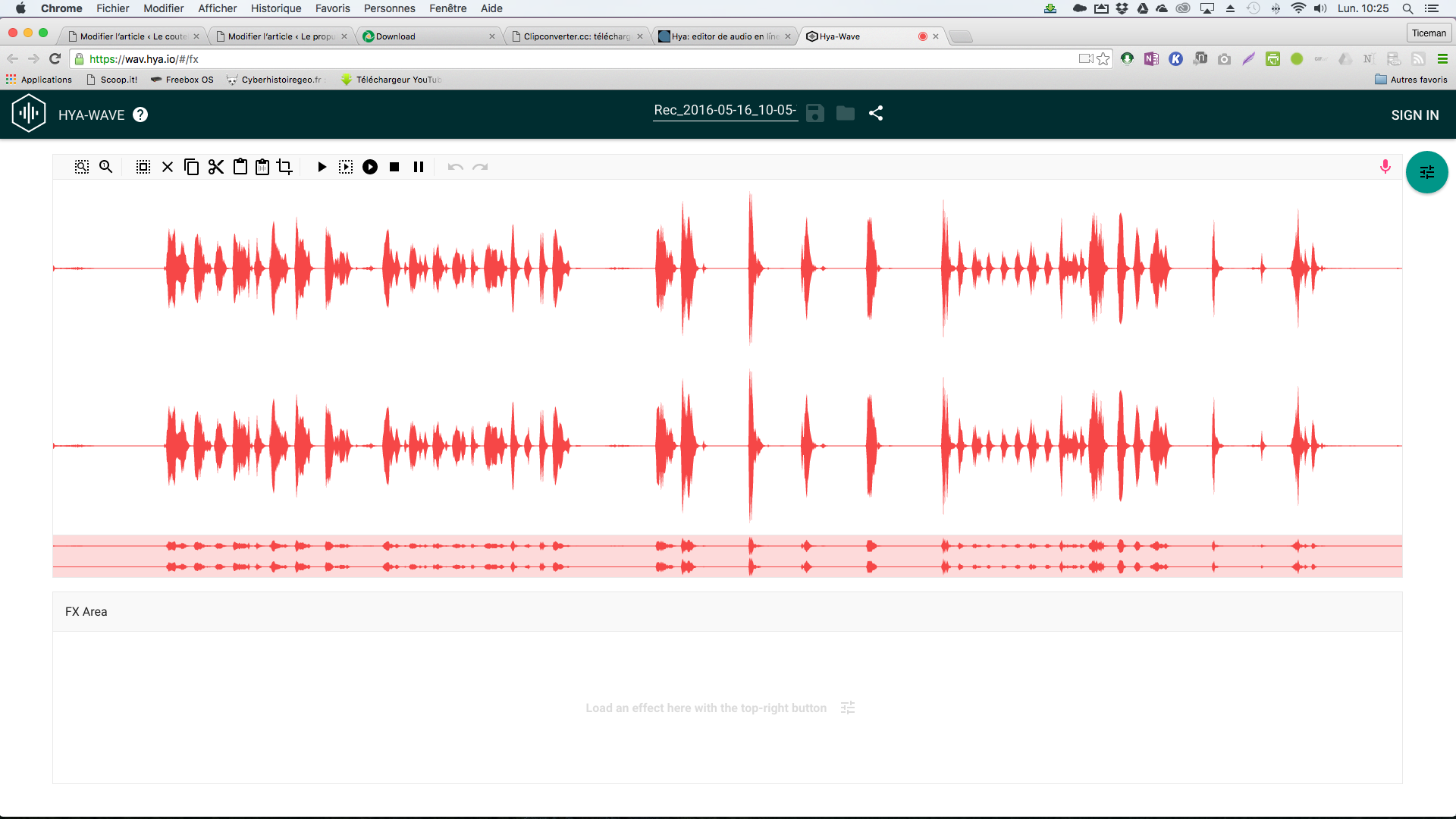Click the undo arrow
Image resolution: width=1456 pixels, height=819 pixels.
(455, 167)
